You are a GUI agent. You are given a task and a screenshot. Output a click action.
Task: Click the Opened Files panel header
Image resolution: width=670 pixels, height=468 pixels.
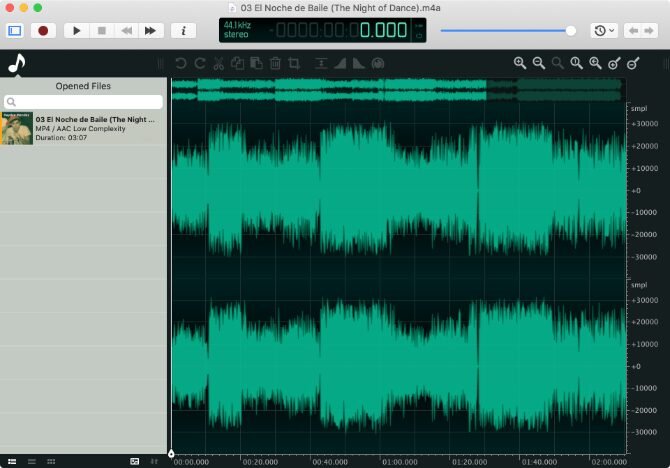click(83, 86)
